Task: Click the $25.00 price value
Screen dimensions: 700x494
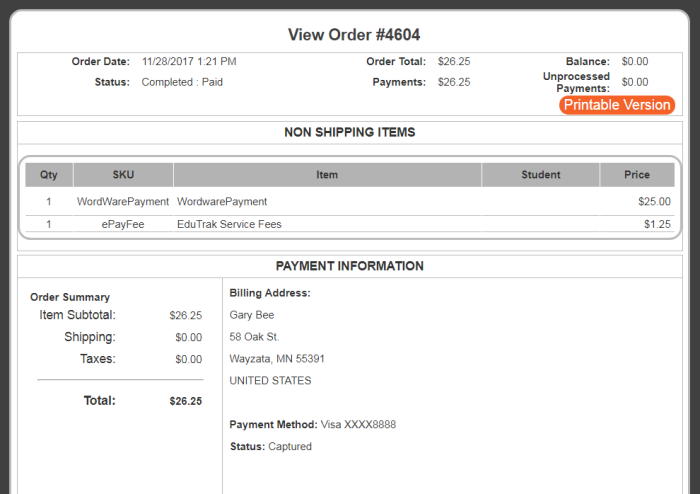Action: [654, 202]
